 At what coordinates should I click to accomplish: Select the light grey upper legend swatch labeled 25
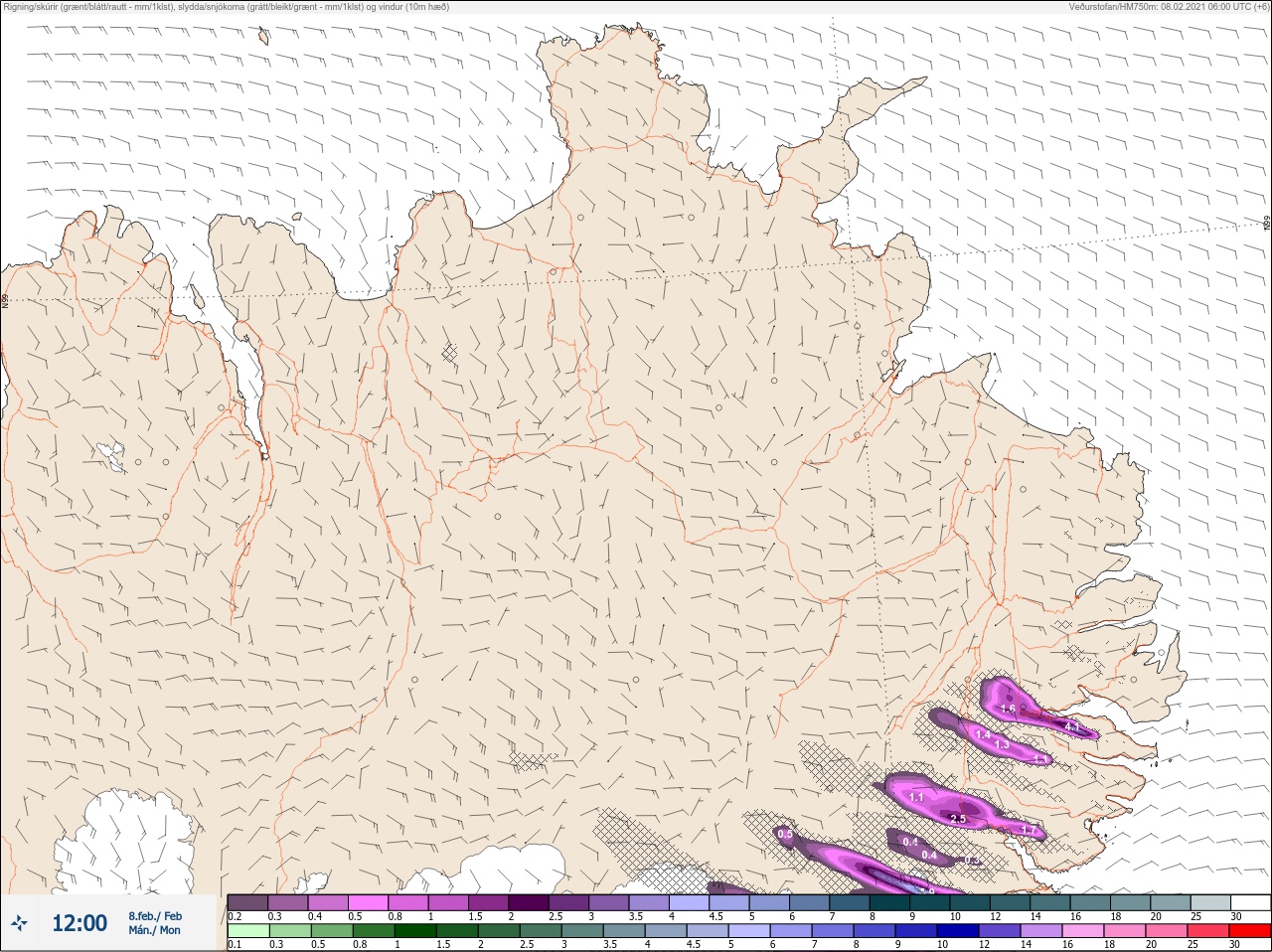1210,903
